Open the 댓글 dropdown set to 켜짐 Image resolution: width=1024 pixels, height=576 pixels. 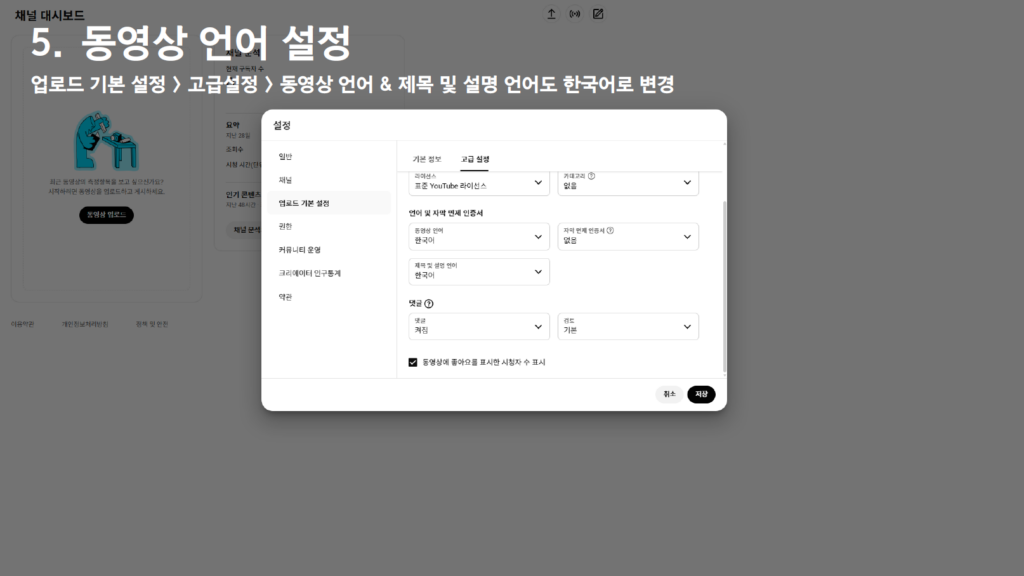click(479, 327)
